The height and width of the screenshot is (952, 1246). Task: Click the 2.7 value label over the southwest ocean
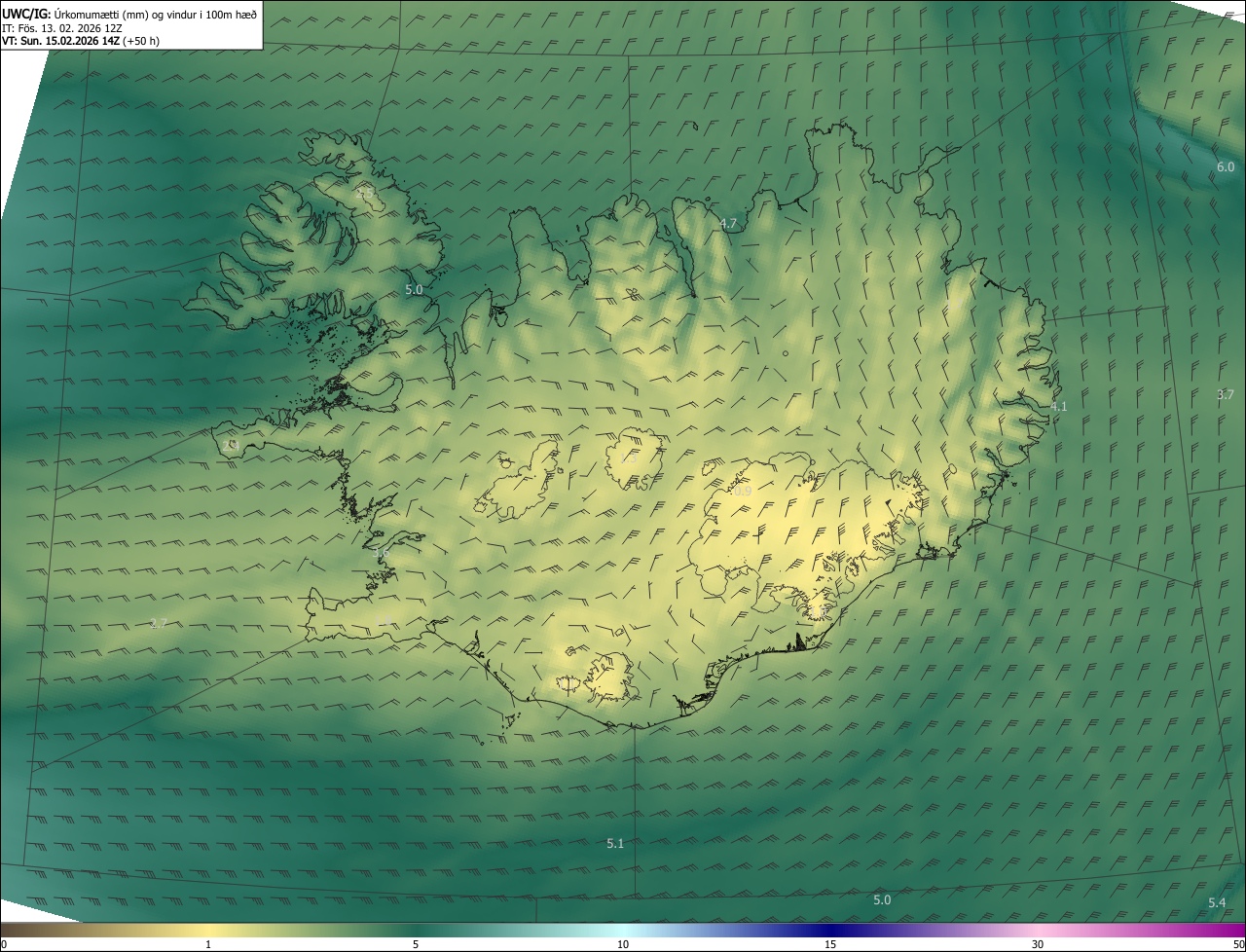click(x=159, y=623)
